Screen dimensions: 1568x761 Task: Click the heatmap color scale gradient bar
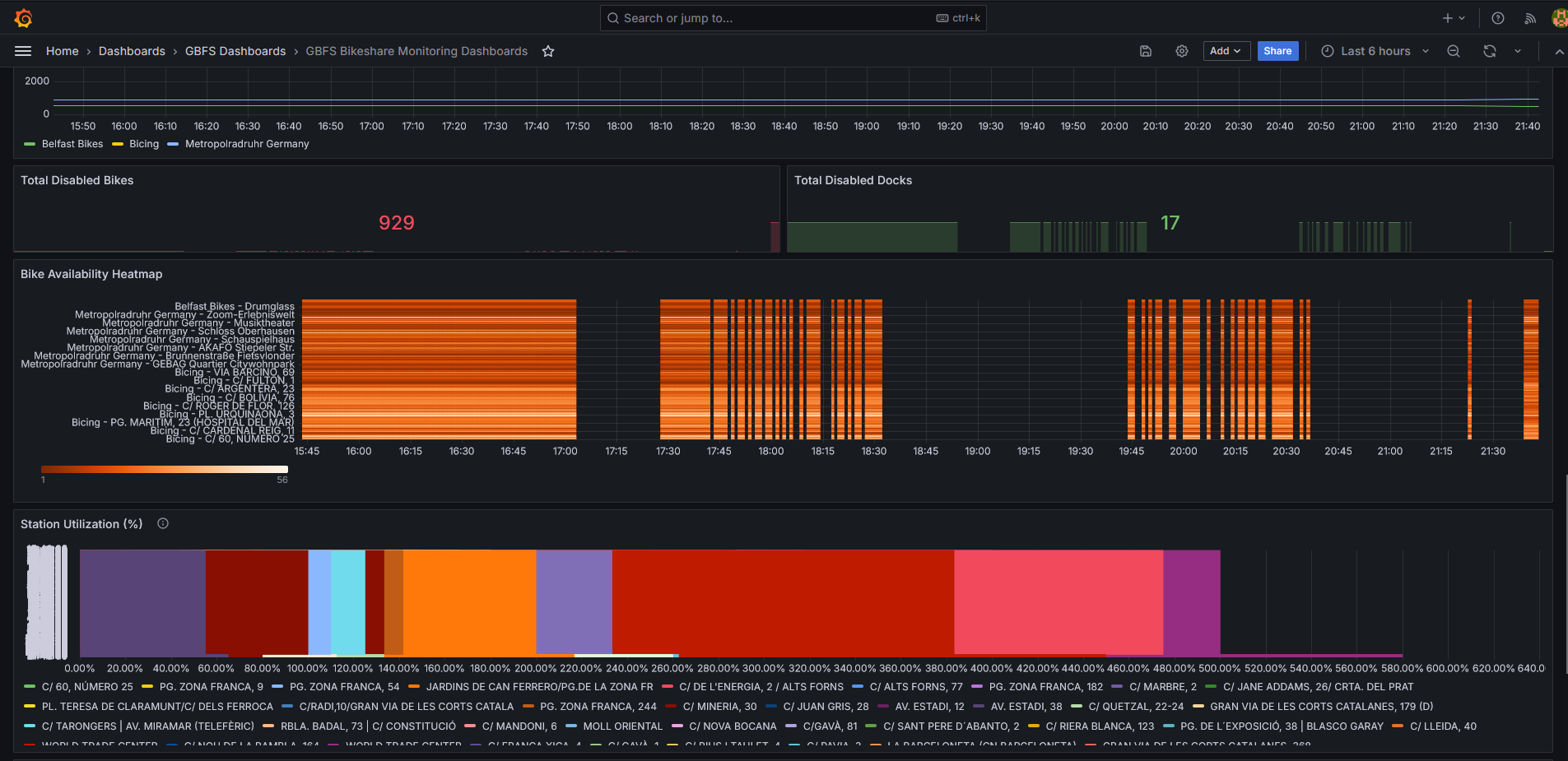click(165, 470)
